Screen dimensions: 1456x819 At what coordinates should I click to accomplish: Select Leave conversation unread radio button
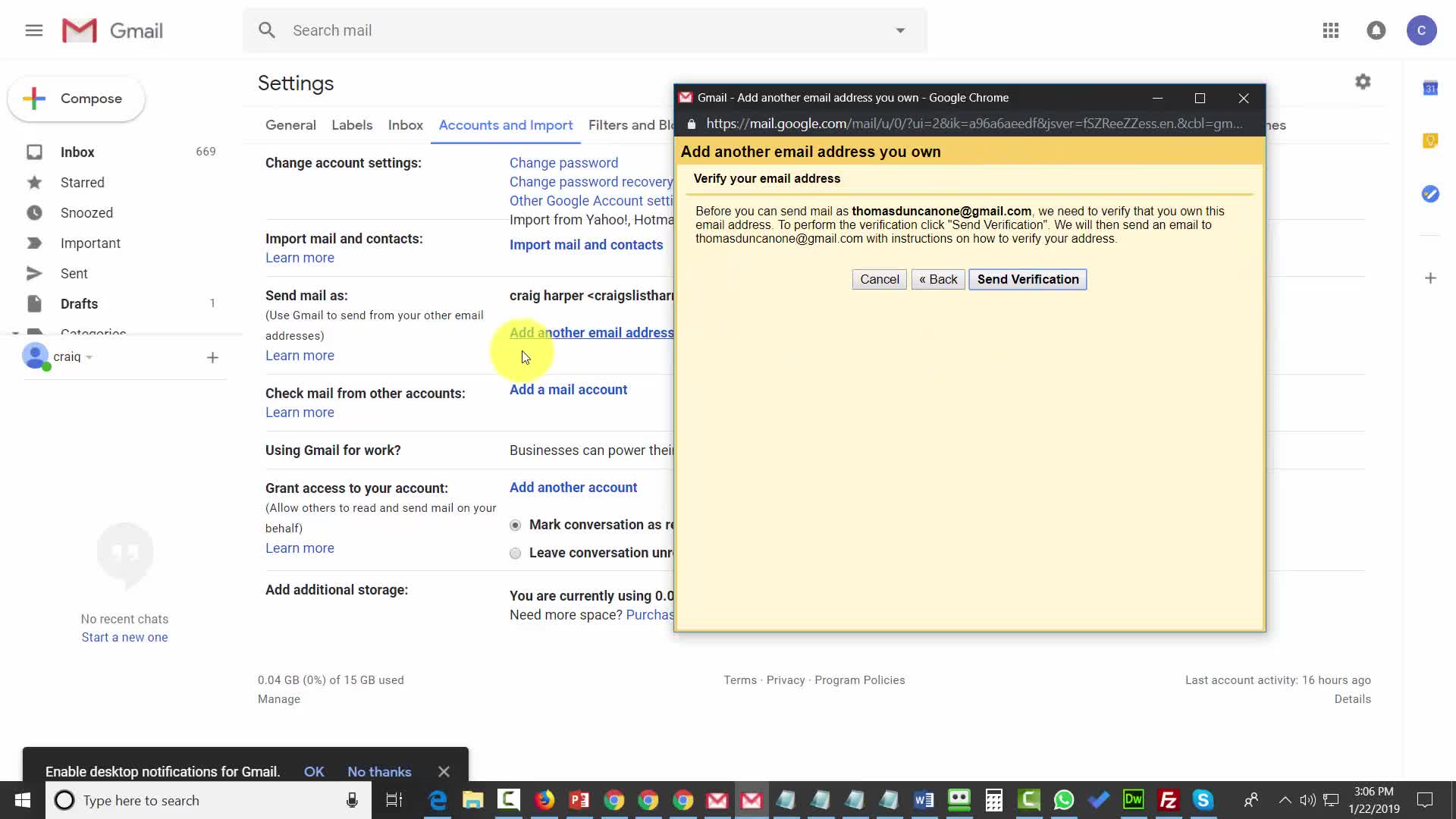click(516, 553)
